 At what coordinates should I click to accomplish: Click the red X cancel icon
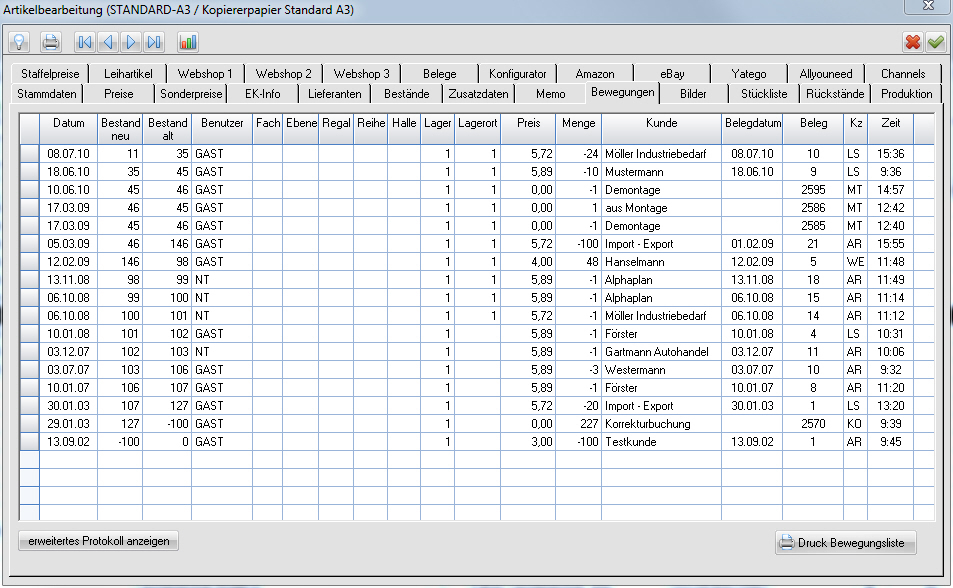[913, 42]
